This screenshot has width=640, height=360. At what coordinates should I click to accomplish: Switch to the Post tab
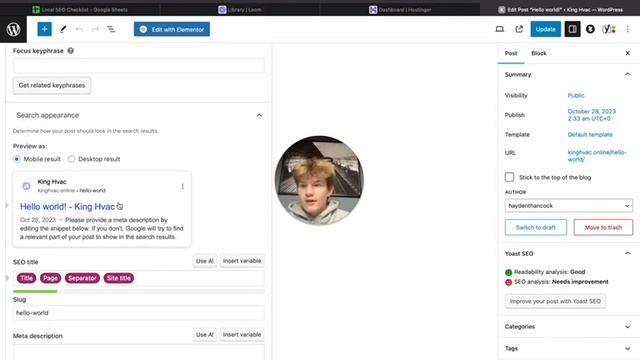(x=511, y=53)
